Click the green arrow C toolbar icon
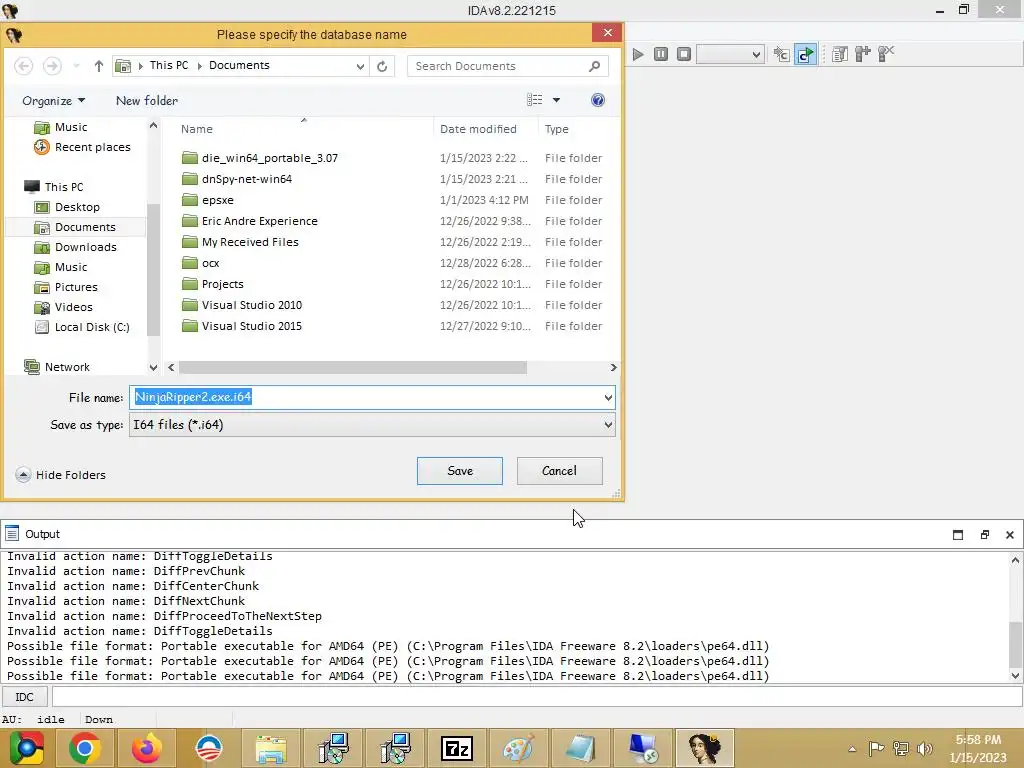Viewport: 1024px width, 768px height. click(x=806, y=54)
